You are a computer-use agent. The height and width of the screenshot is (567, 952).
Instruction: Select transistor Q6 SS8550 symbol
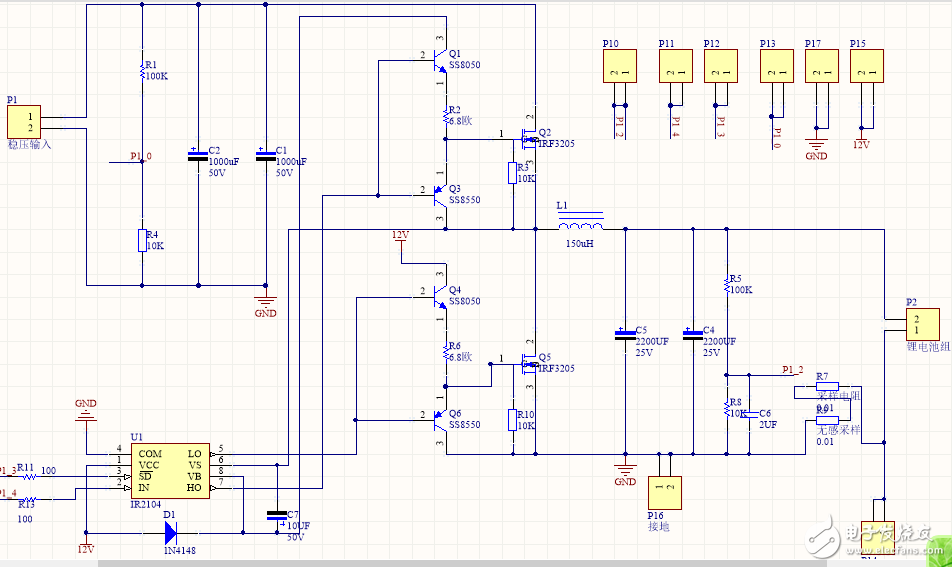[x=441, y=419]
